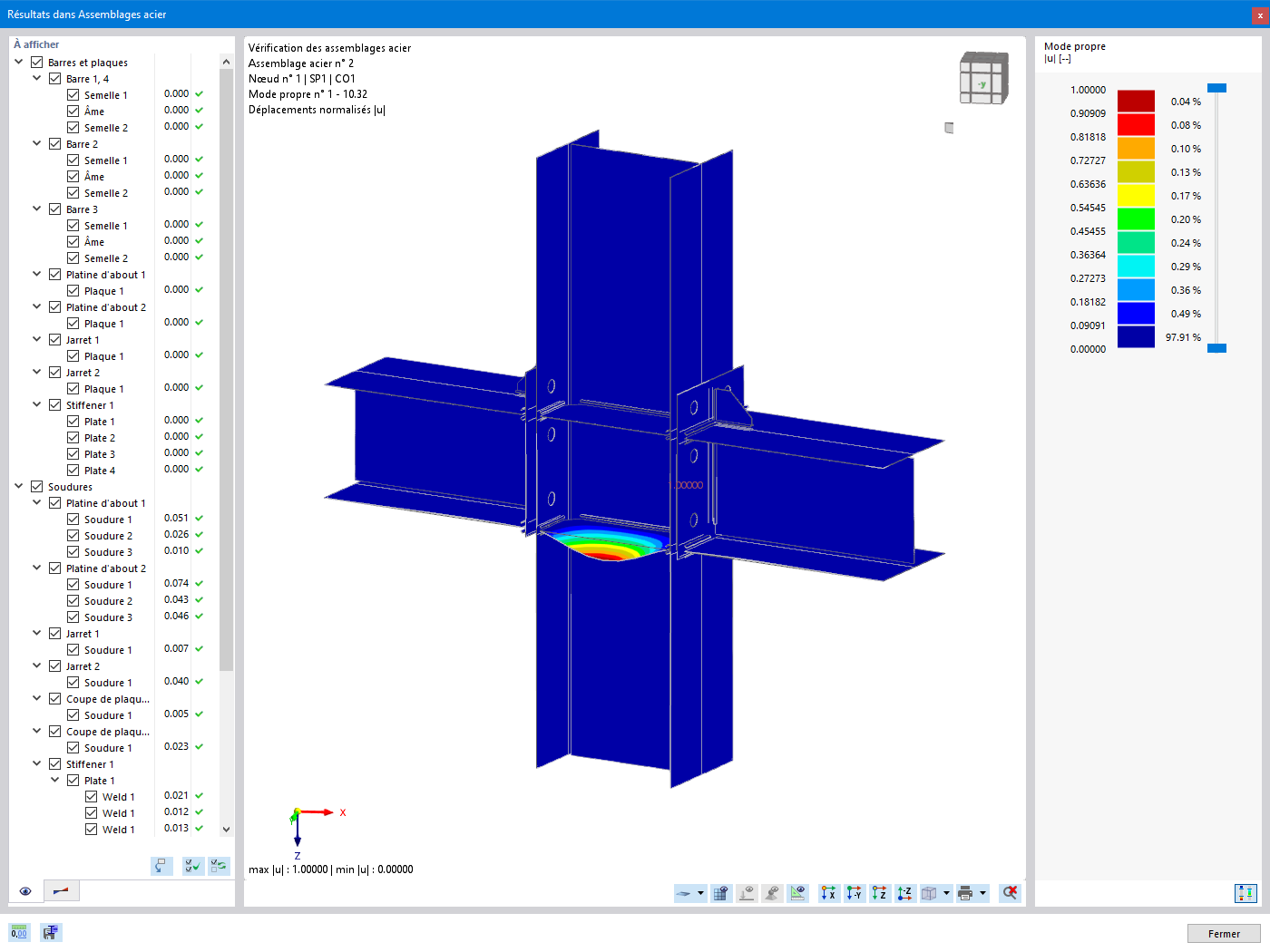The width and height of the screenshot is (1270, 952).
Task: Collapse the Barres et plaques tree node
Action: click(x=19, y=63)
